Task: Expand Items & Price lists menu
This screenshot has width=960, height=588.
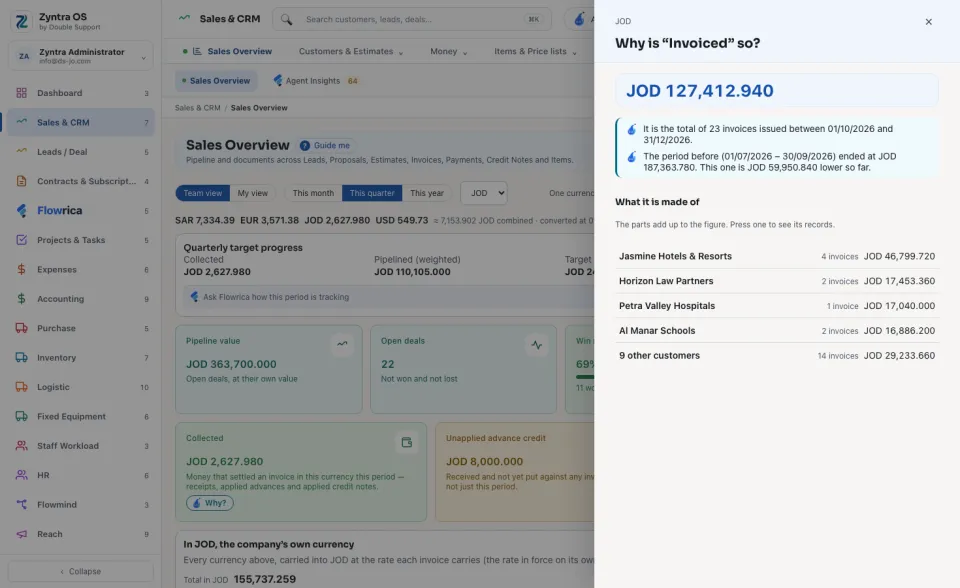Action: click(x=535, y=51)
